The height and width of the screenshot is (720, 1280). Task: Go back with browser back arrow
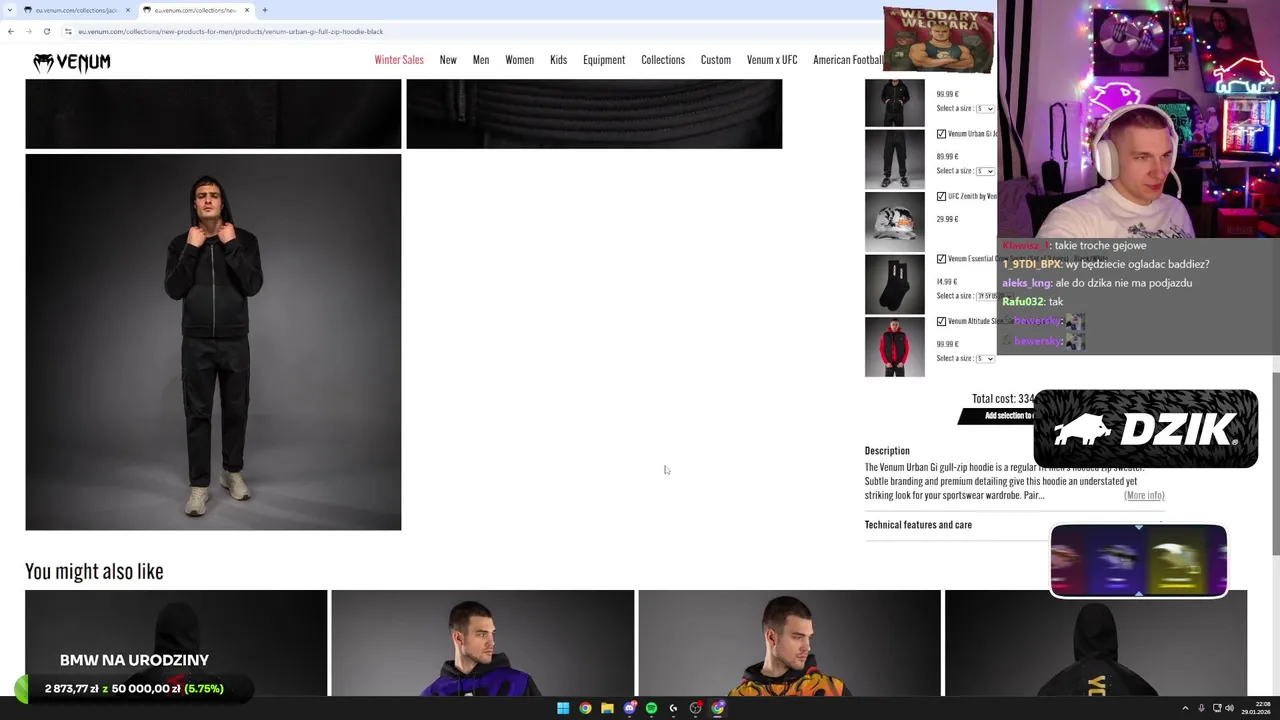pos(11,31)
